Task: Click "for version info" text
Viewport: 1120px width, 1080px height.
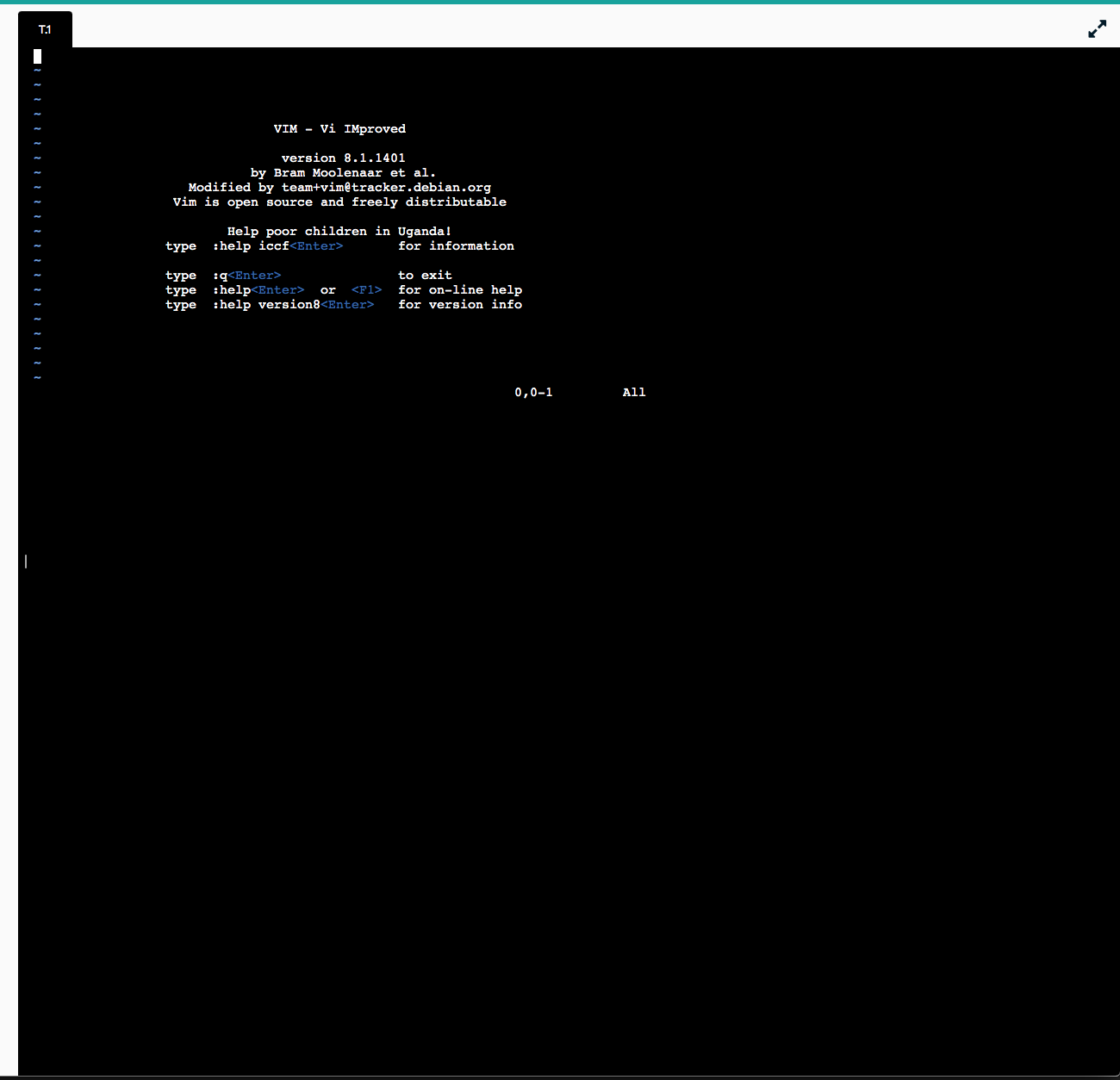Action: (x=460, y=305)
